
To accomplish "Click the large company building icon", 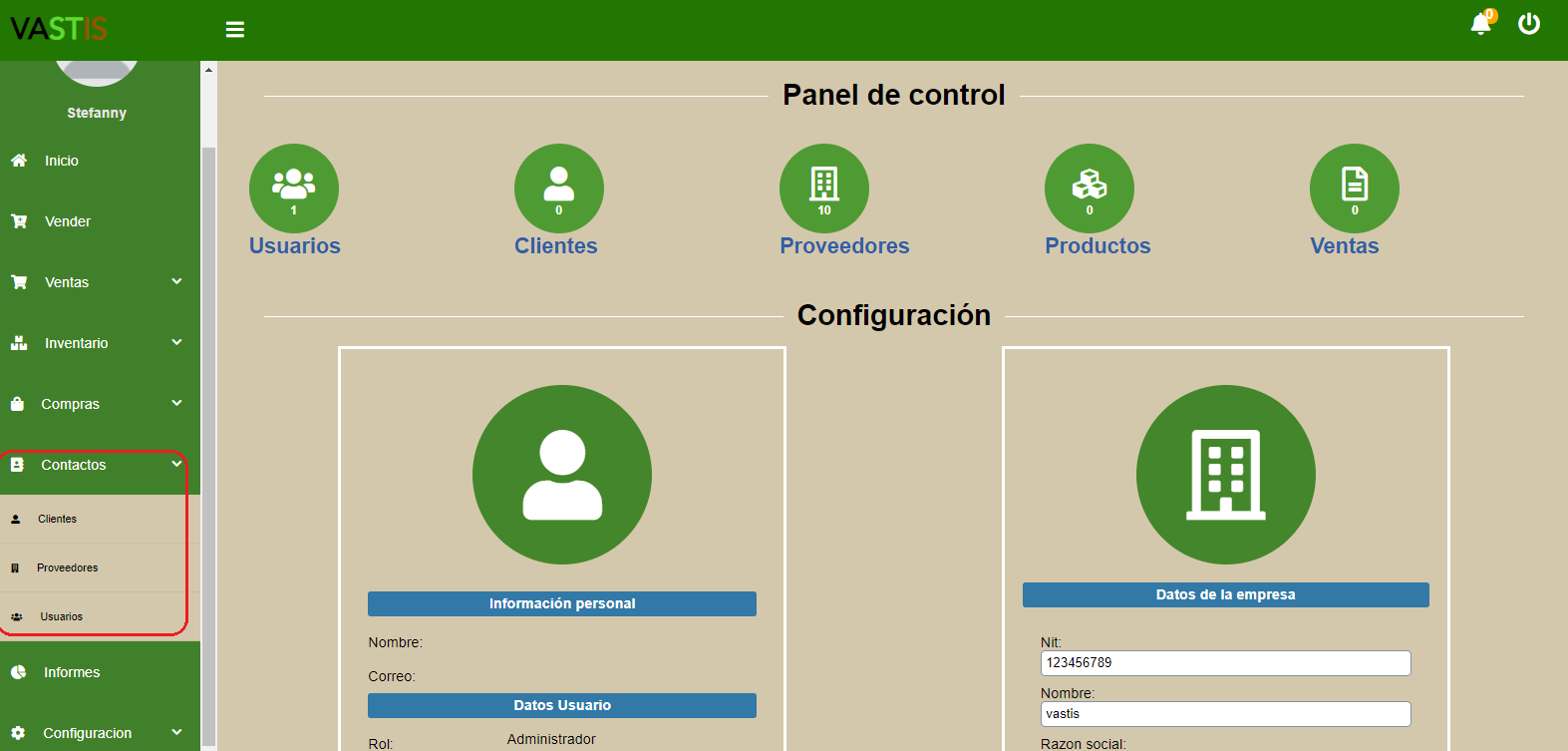I will pyautogui.click(x=1226, y=475).
